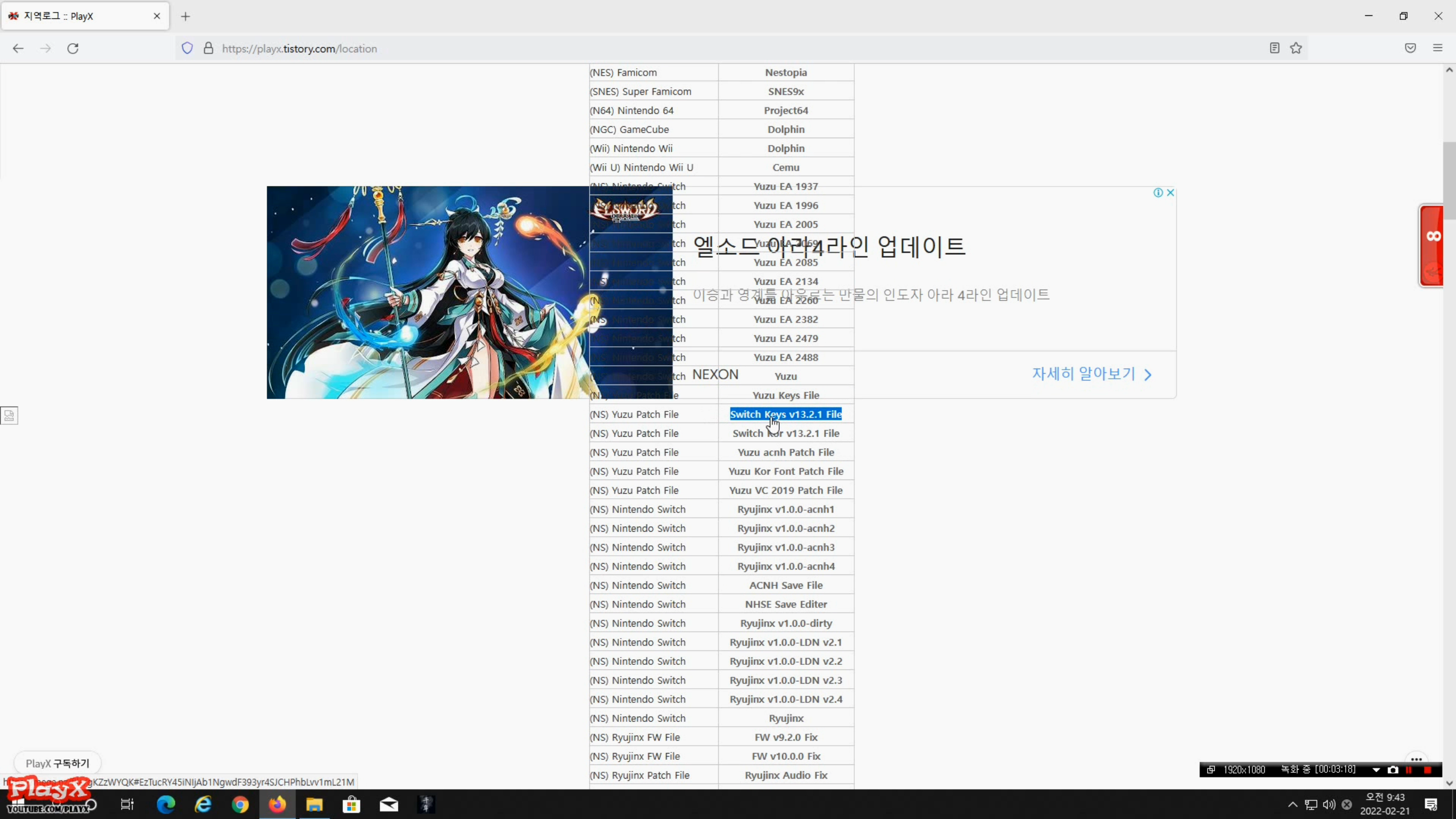1456x819 pixels.
Task: Show hidden system tray icons
Action: point(1293,804)
